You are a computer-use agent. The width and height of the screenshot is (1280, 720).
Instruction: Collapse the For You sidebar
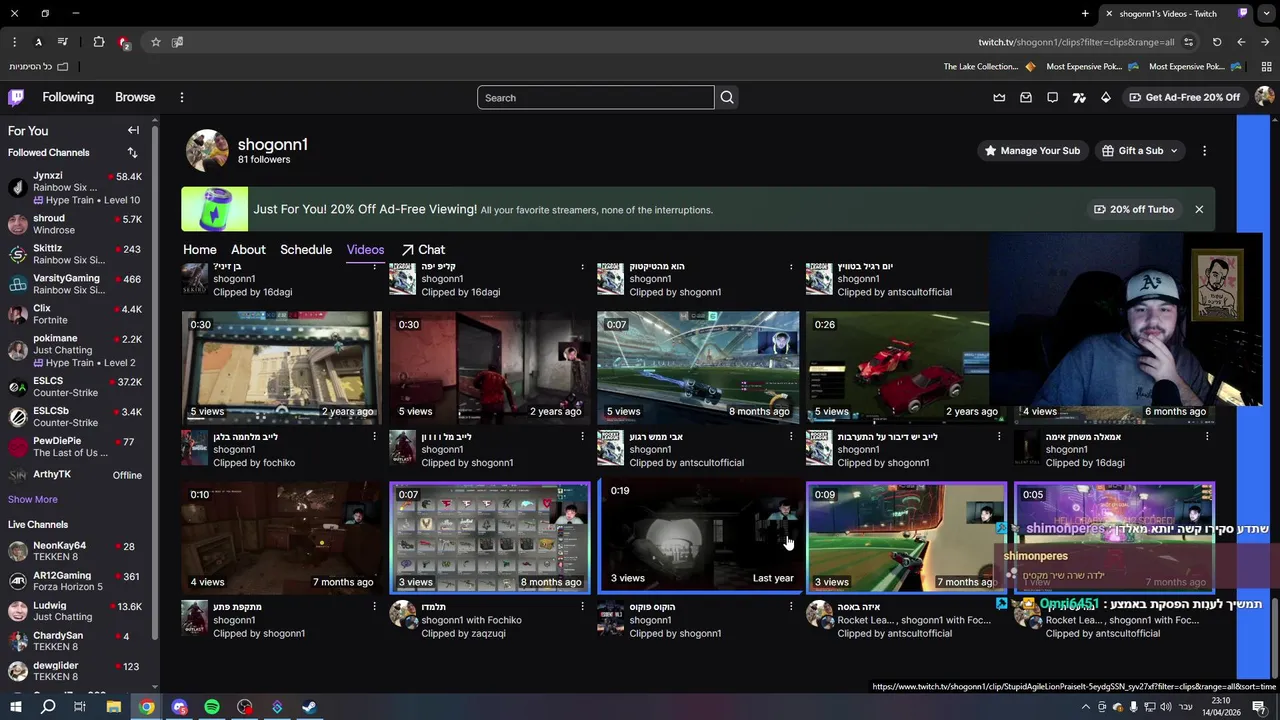(x=133, y=130)
